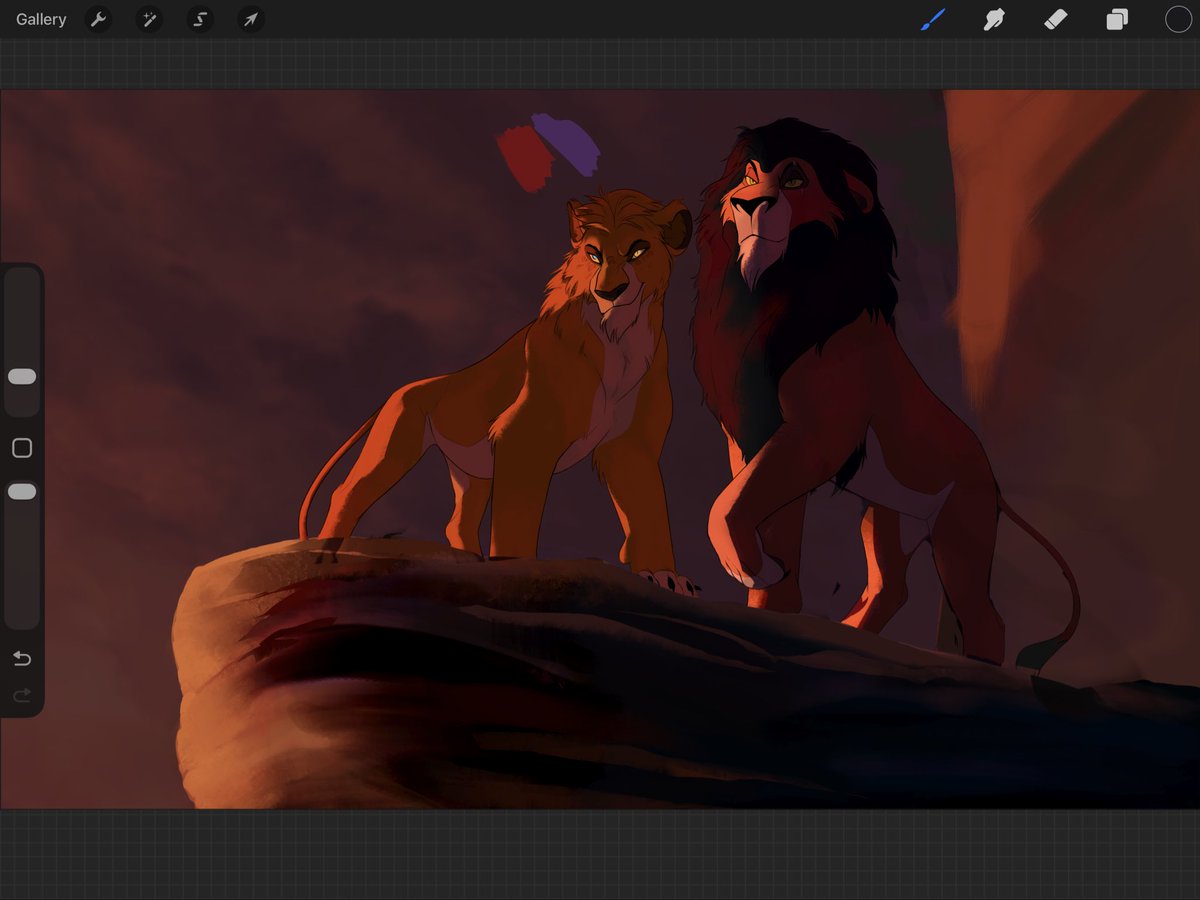The height and width of the screenshot is (900, 1200).
Task: Redo the last undone action
Action: coord(22,694)
